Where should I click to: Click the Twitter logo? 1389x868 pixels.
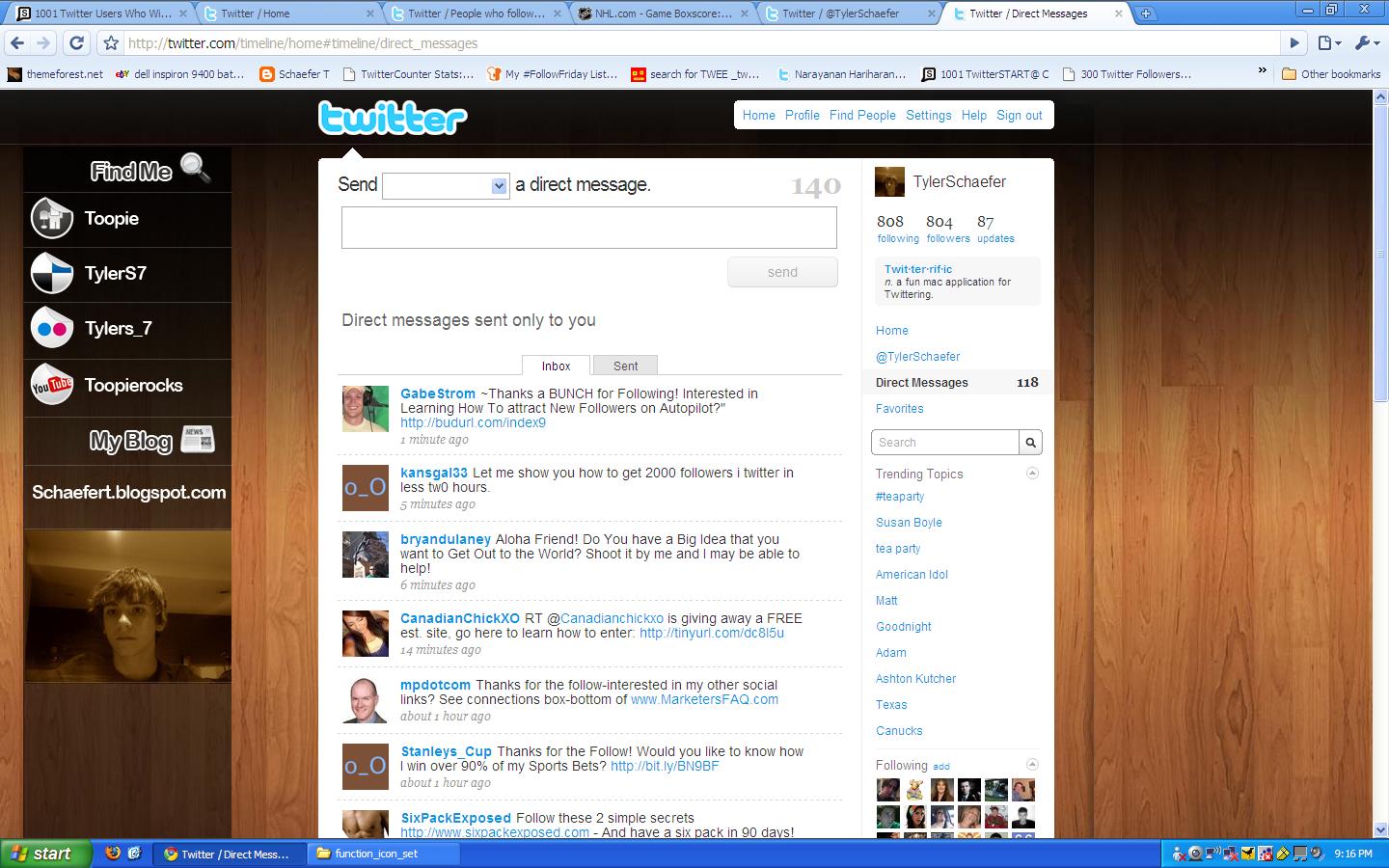click(393, 118)
